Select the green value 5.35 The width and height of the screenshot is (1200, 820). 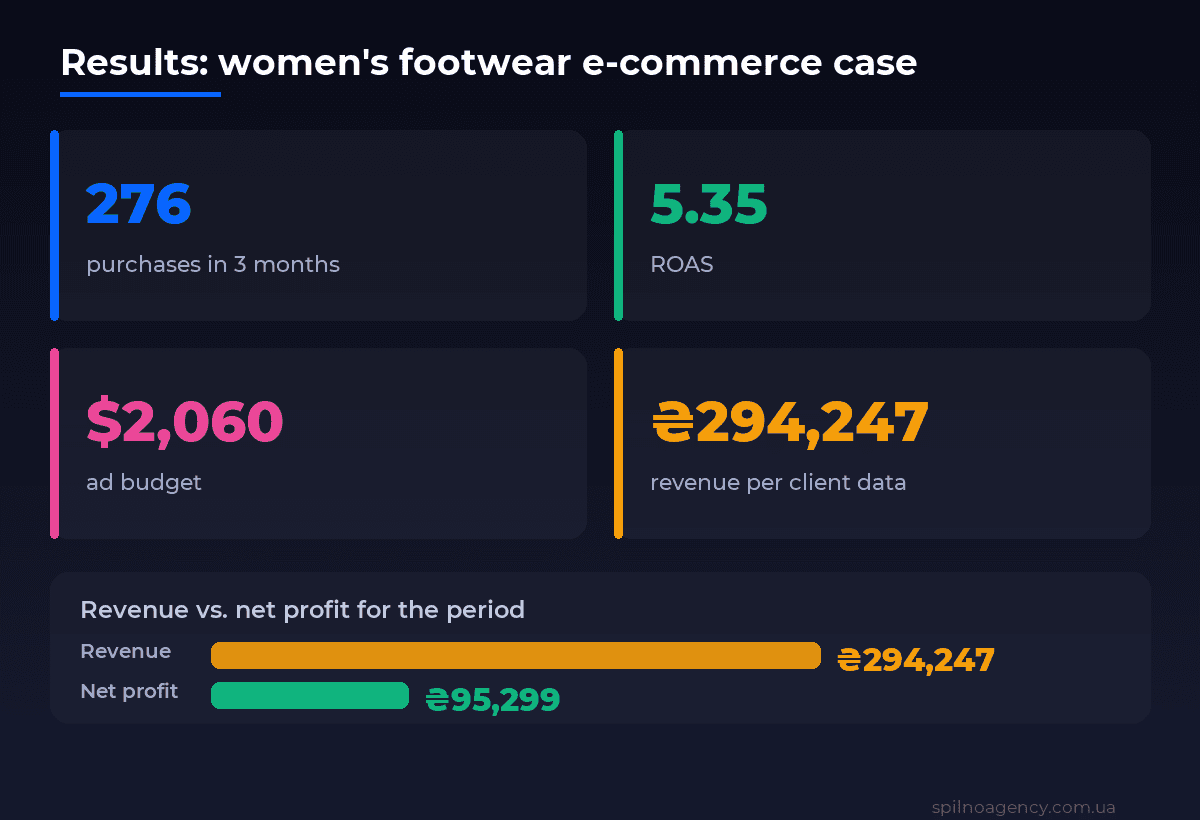coord(708,204)
